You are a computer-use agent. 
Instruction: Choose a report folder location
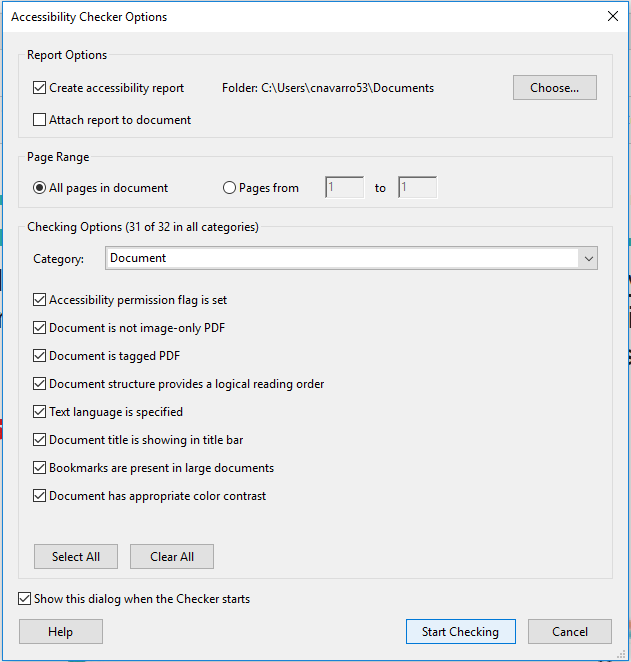555,87
